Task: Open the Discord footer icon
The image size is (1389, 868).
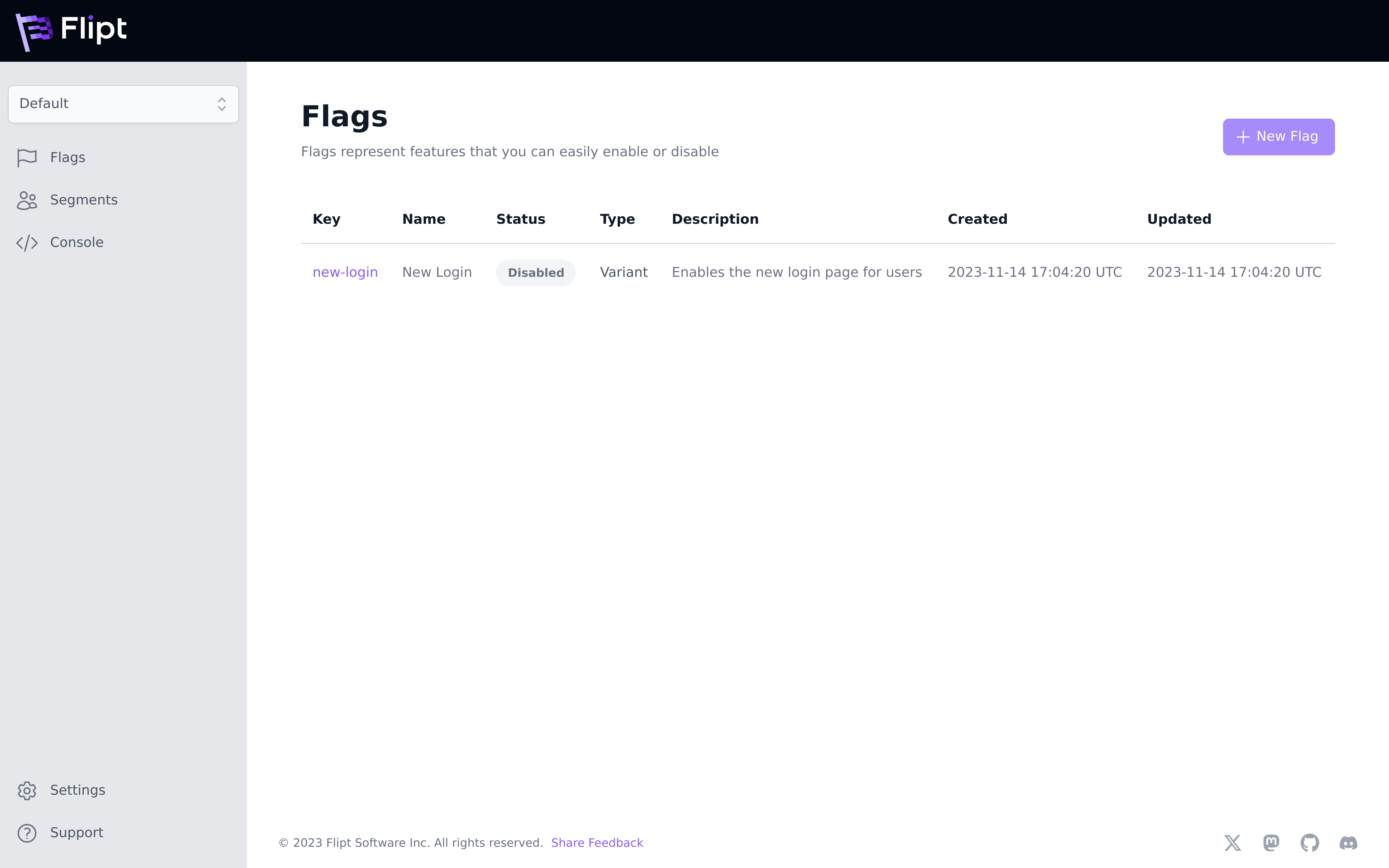Action: tap(1348, 843)
